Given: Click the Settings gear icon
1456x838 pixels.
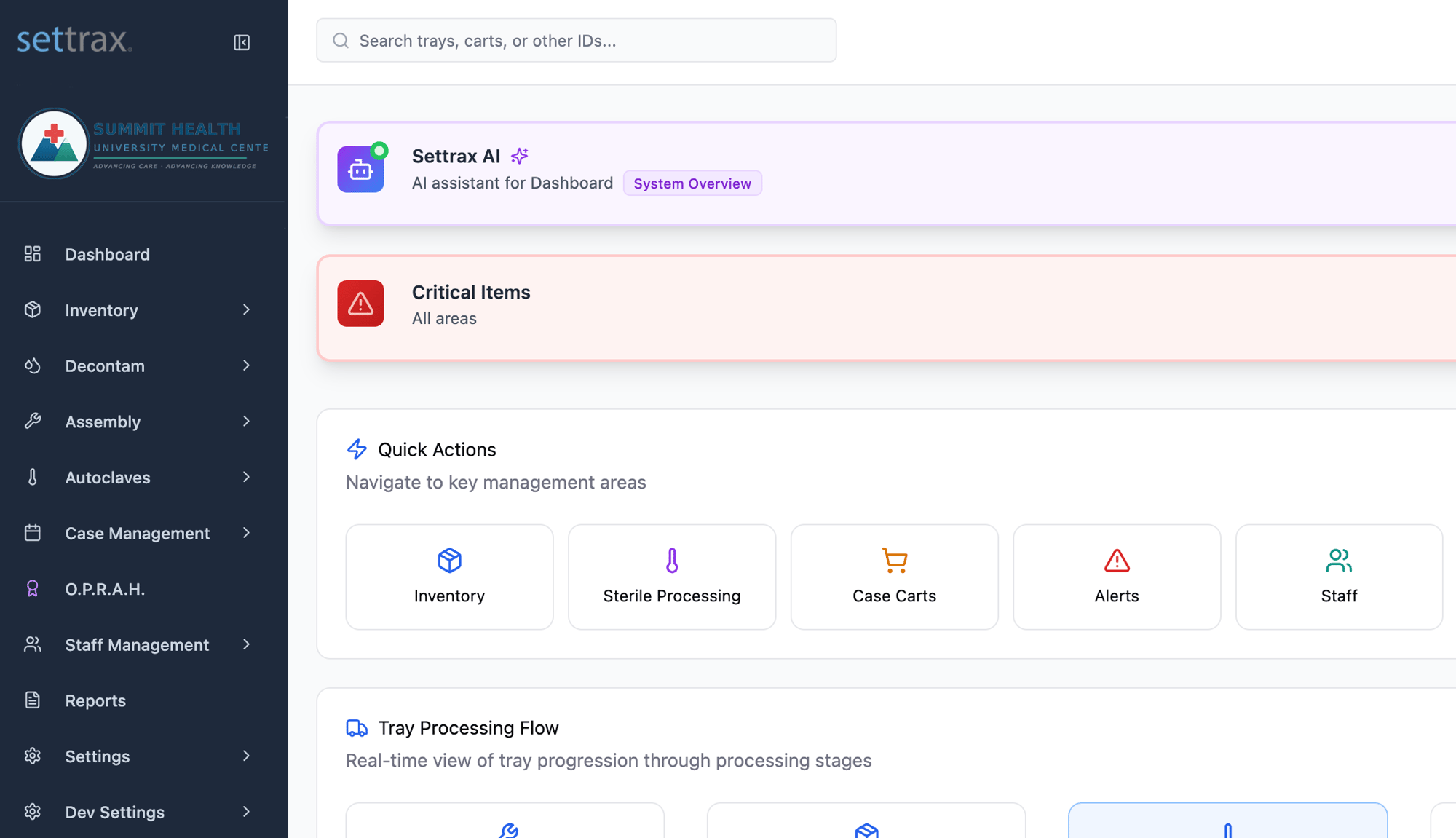Looking at the screenshot, I should (x=33, y=756).
